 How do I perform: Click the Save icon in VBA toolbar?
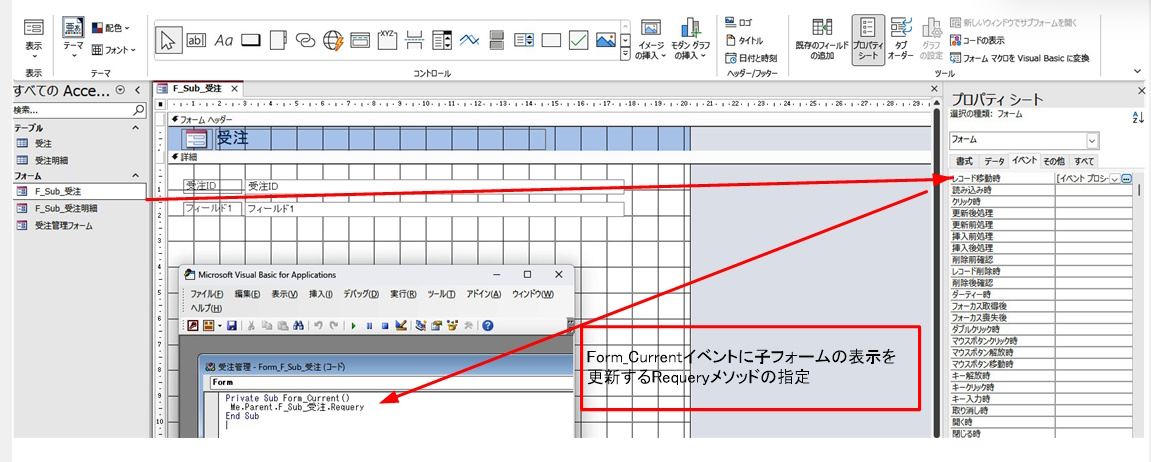pyautogui.click(x=231, y=325)
